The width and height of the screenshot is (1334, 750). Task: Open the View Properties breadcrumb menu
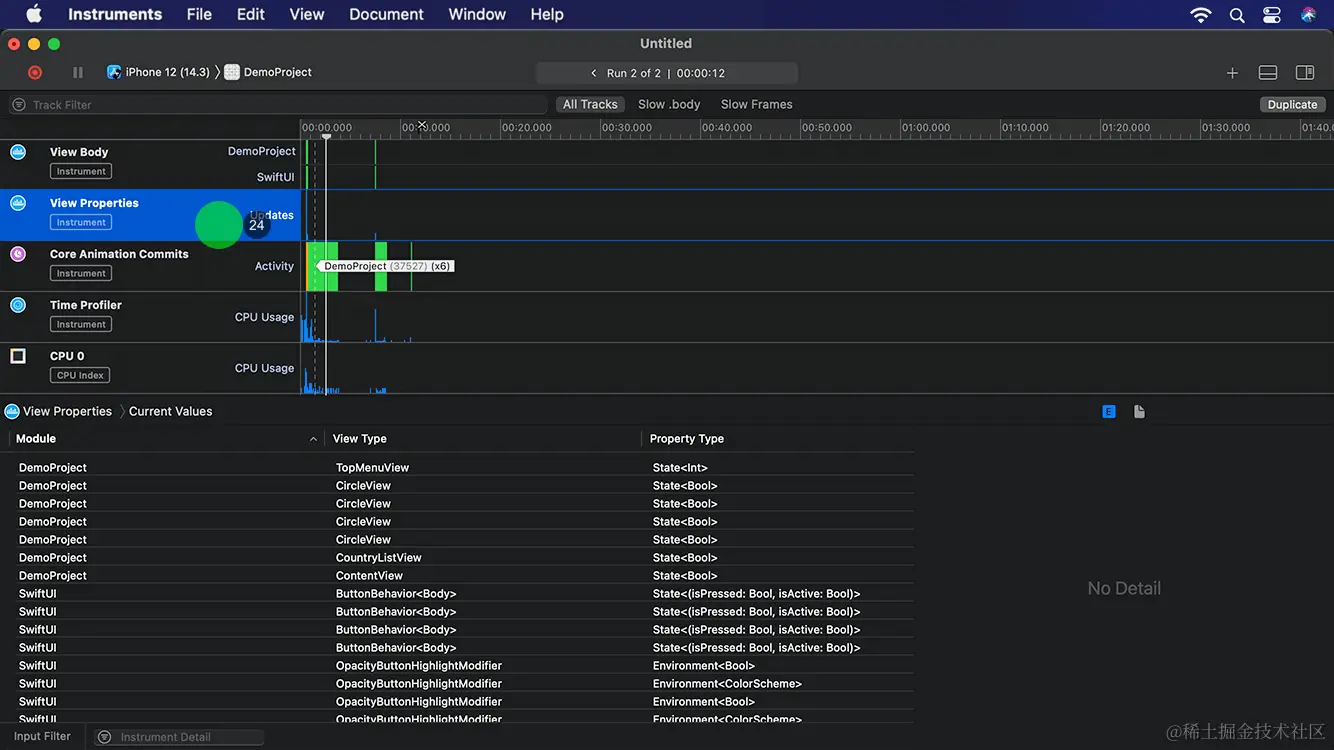(x=67, y=411)
